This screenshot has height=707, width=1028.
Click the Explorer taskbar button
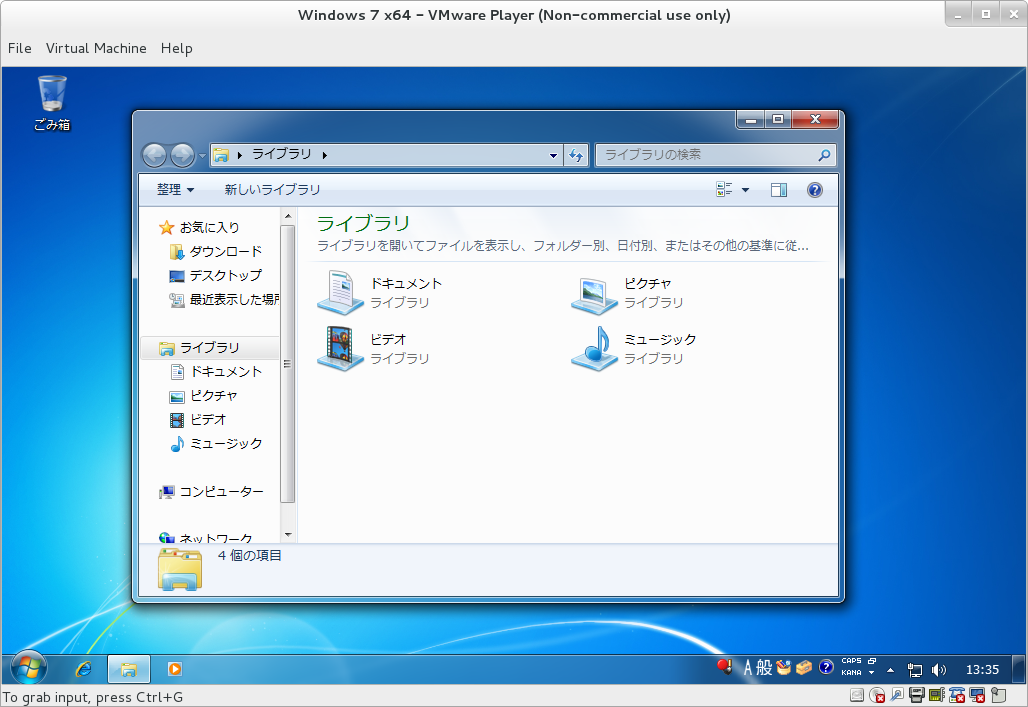128,669
